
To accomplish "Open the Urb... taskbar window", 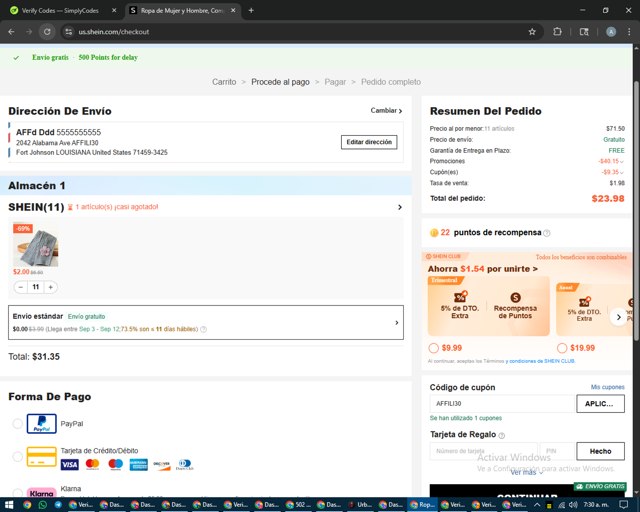I will pos(359,505).
